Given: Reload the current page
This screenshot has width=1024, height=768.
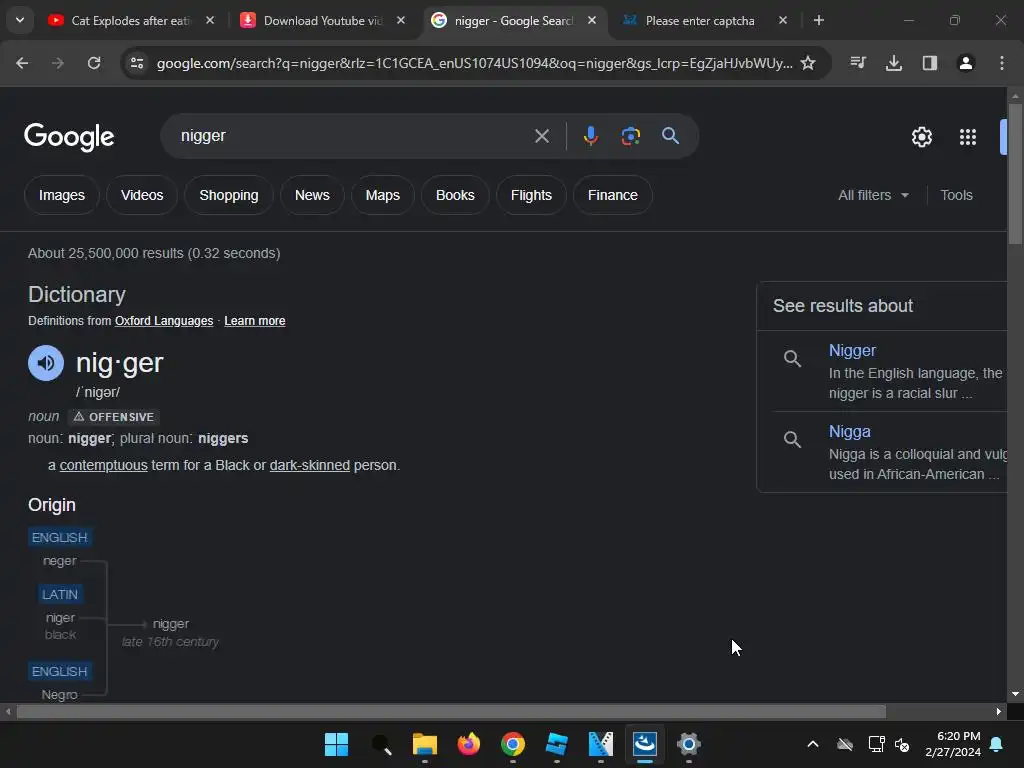Looking at the screenshot, I should point(94,63).
